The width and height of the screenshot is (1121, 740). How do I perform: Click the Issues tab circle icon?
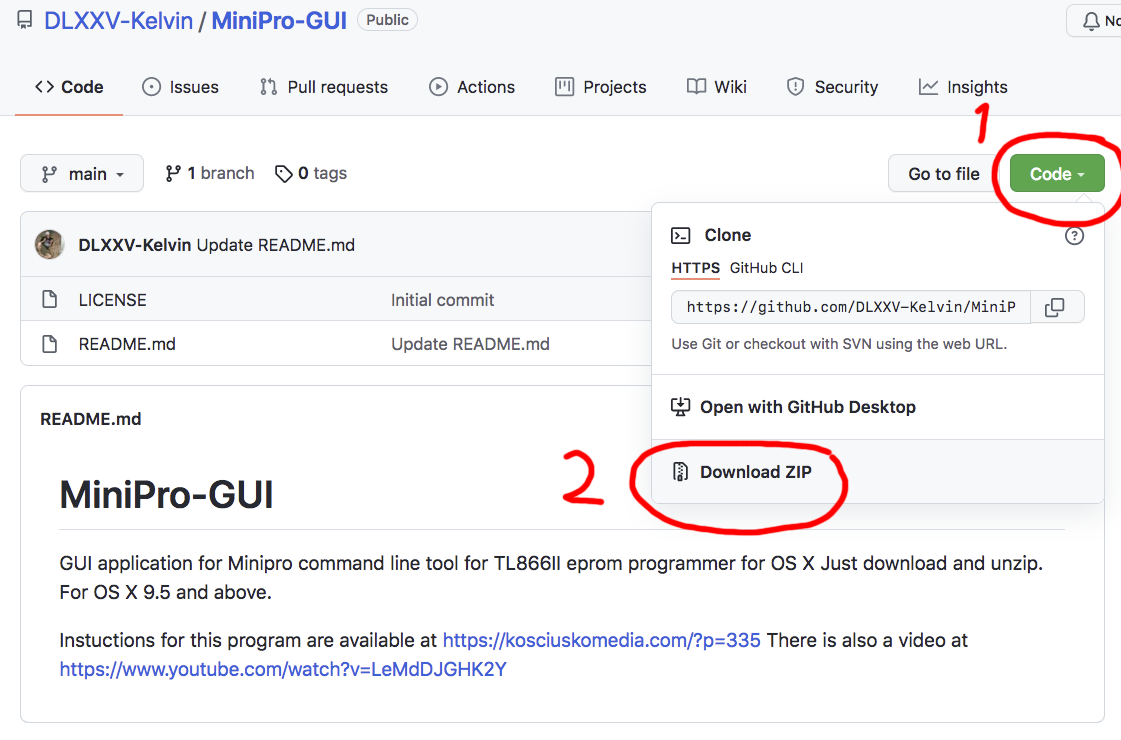tap(152, 87)
